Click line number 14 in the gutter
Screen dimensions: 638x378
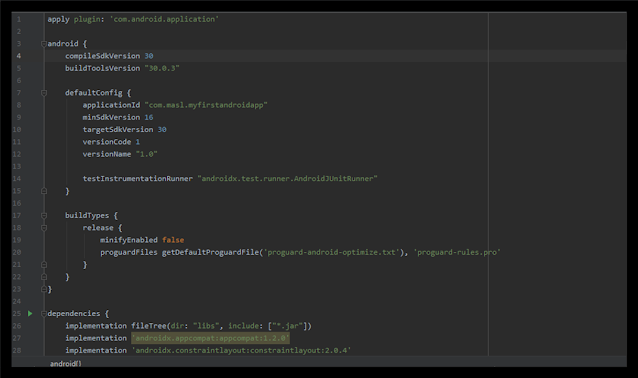point(17,179)
